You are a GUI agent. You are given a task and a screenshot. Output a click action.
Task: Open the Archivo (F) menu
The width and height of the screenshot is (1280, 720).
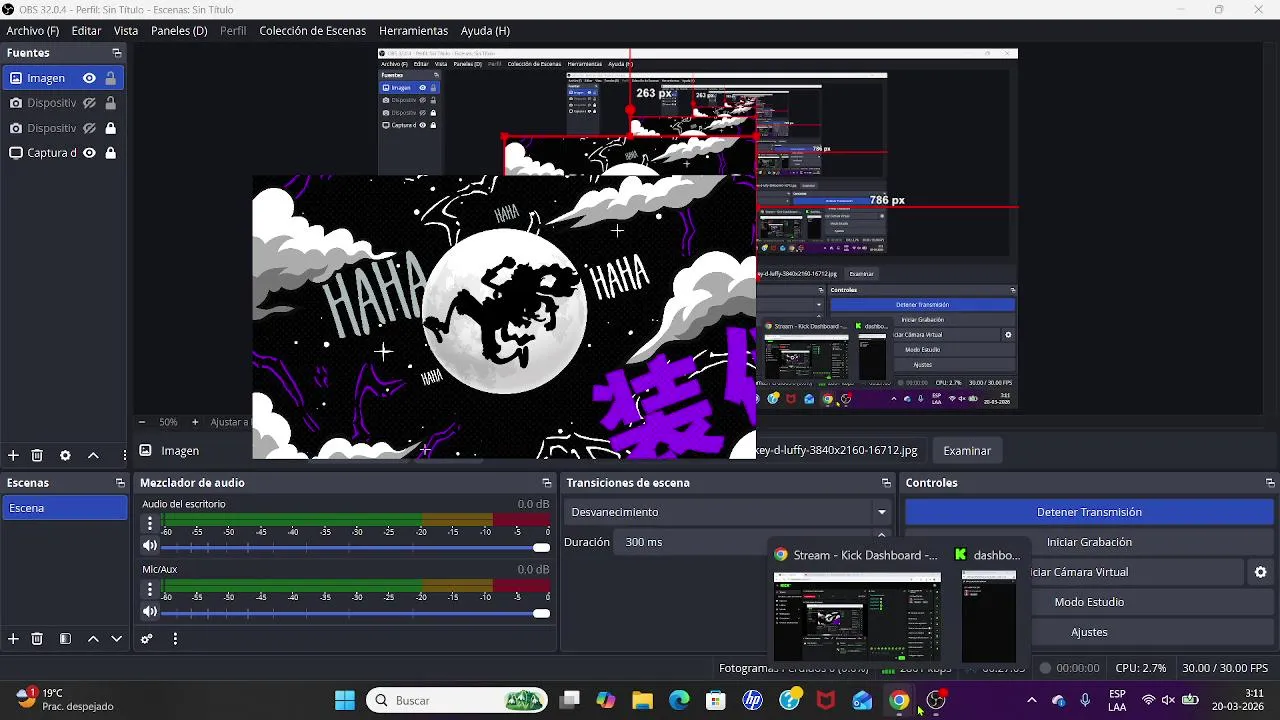pyautogui.click(x=33, y=31)
